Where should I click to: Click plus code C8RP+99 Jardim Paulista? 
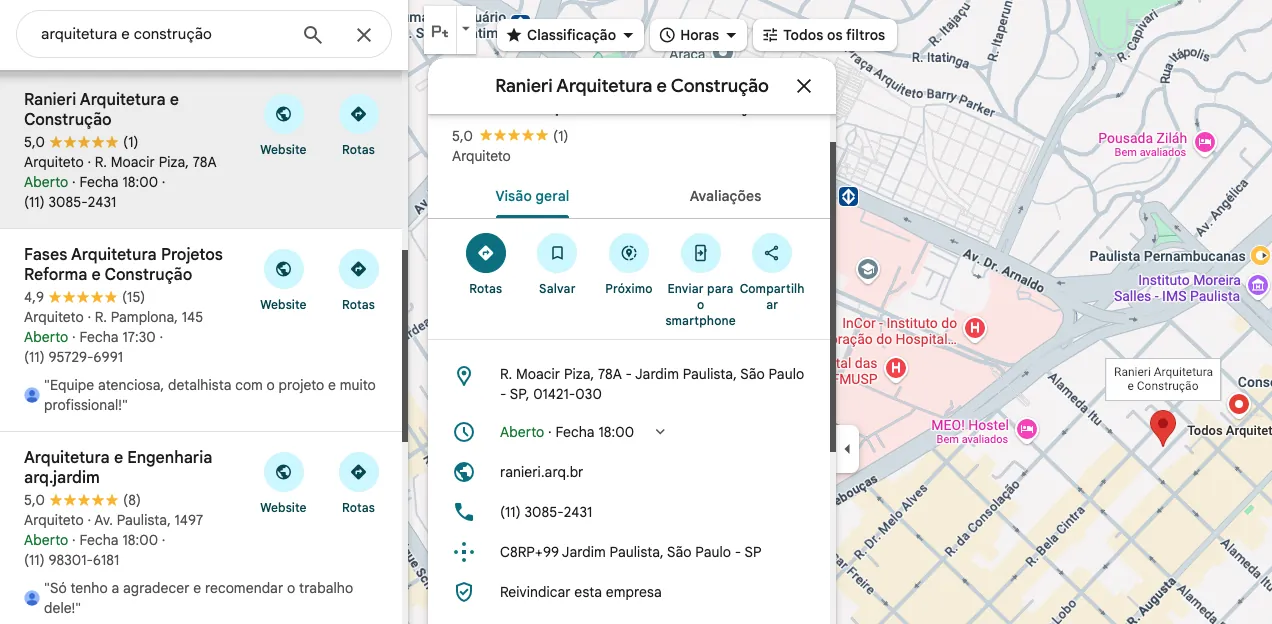[x=631, y=552]
